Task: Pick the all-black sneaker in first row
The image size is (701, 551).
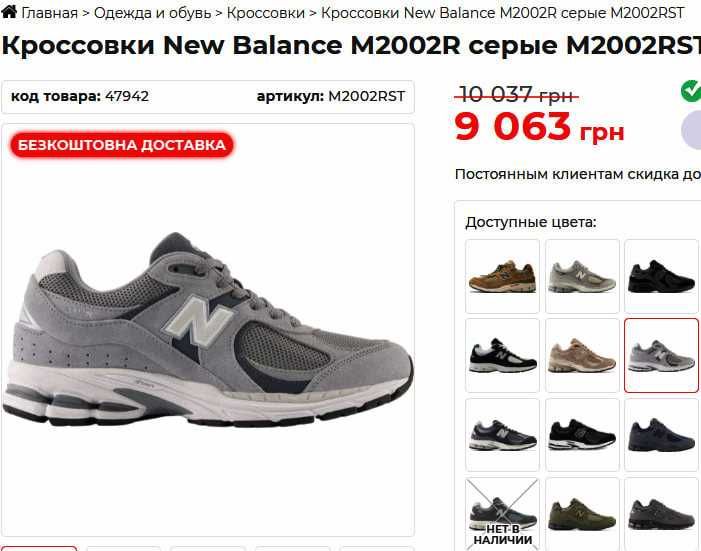Action: [x=662, y=276]
